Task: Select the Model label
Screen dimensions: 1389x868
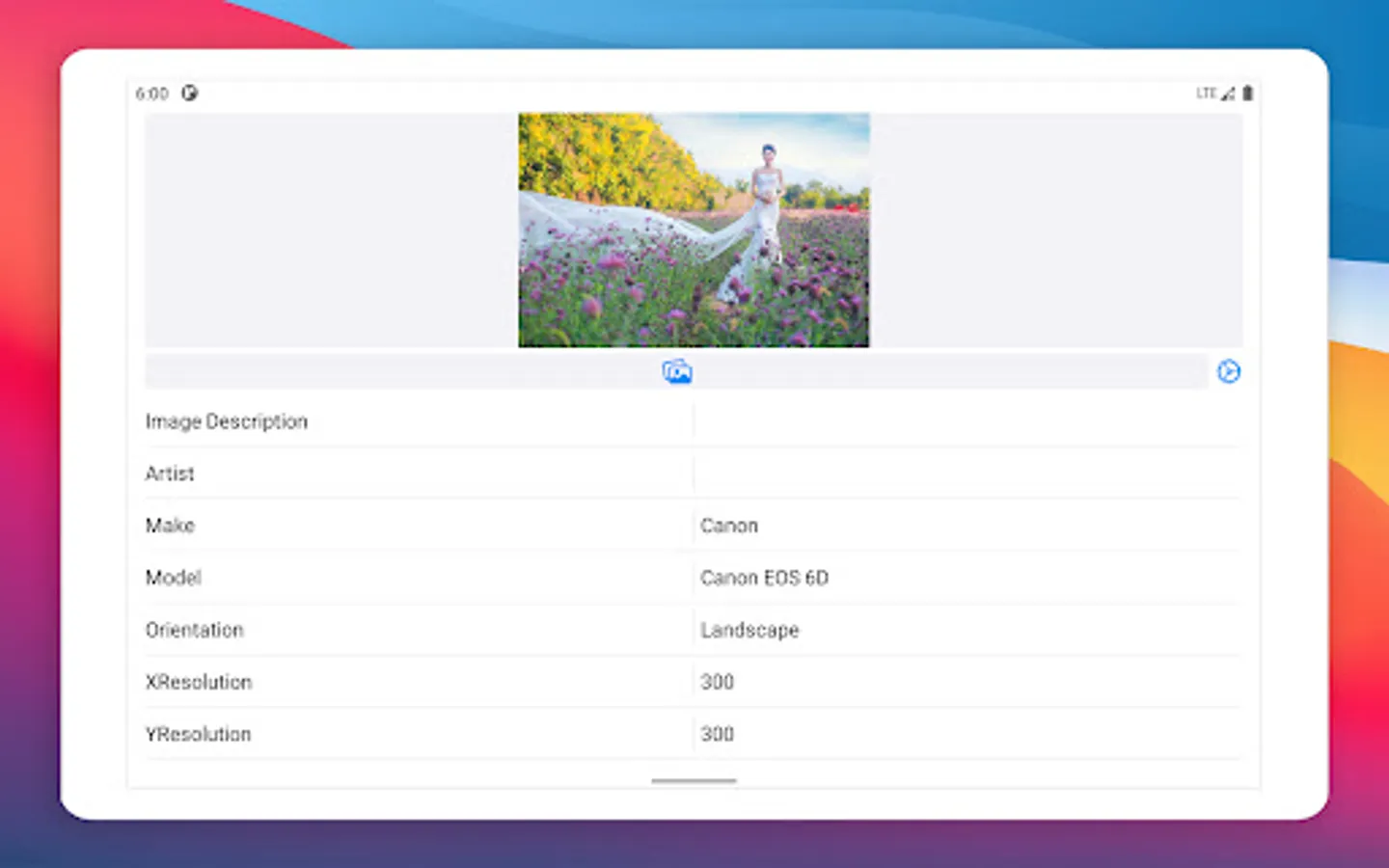Action: pyautogui.click(x=174, y=578)
